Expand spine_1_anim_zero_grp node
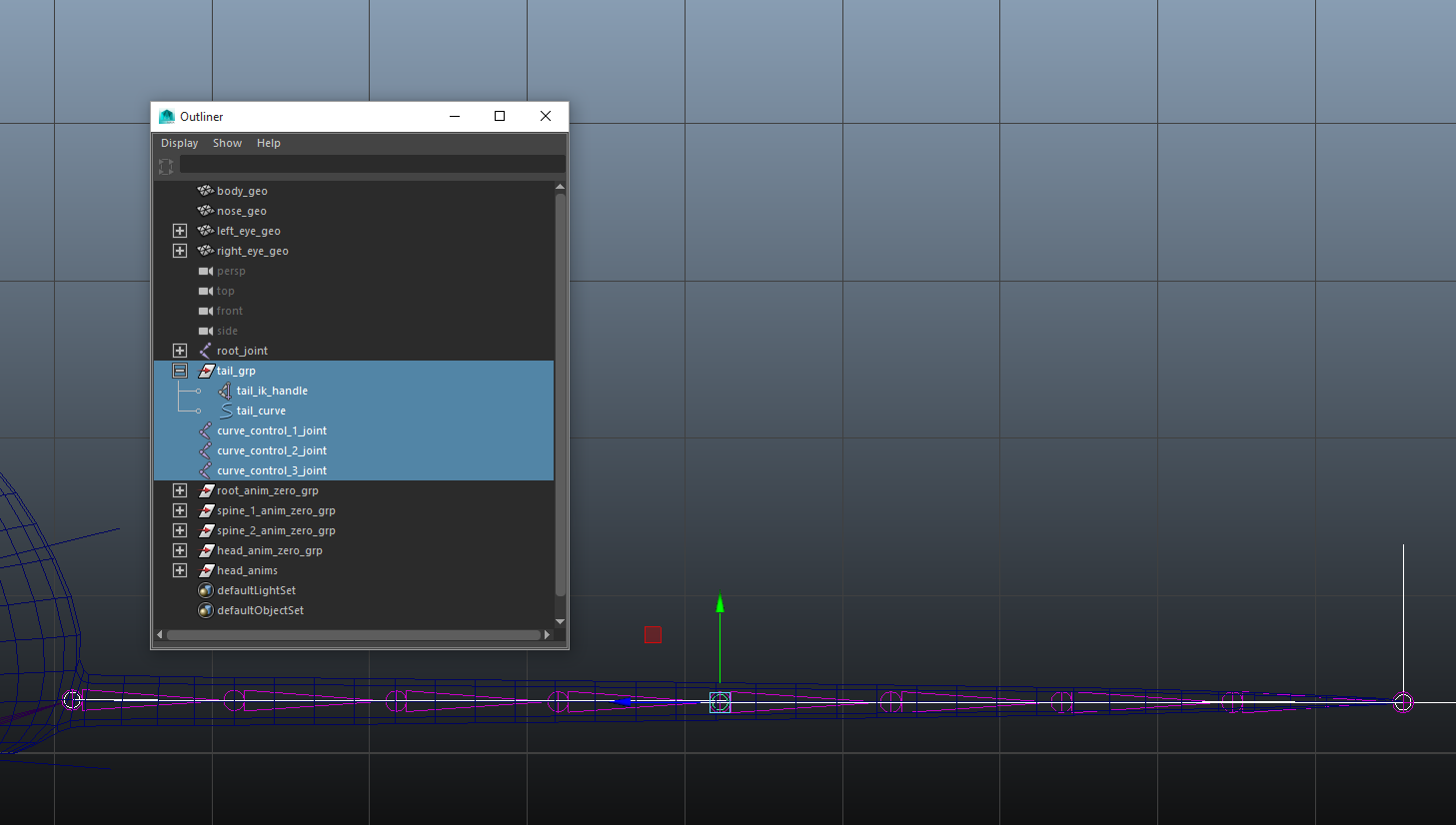 point(180,510)
